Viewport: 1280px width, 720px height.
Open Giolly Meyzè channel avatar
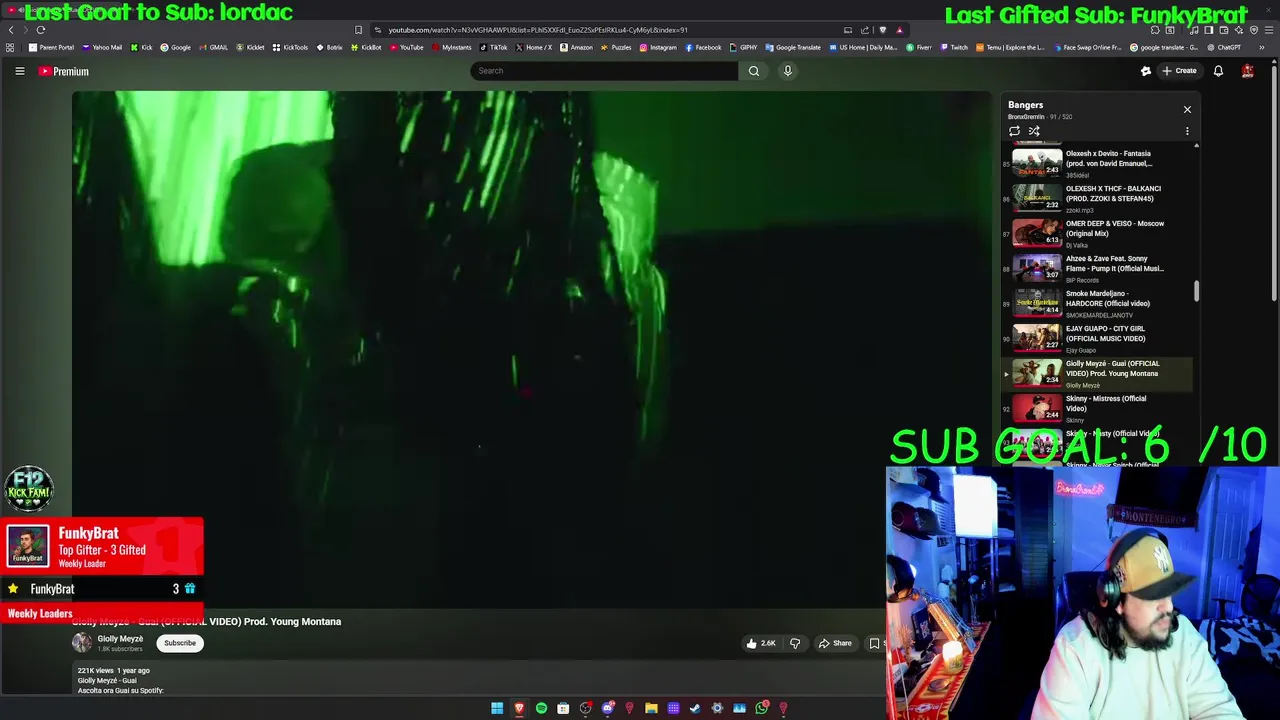coord(81,643)
